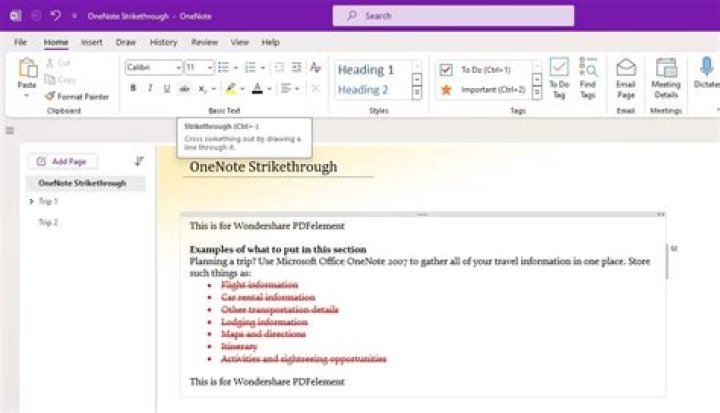Click the Paste clipboard icon

coord(28,68)
